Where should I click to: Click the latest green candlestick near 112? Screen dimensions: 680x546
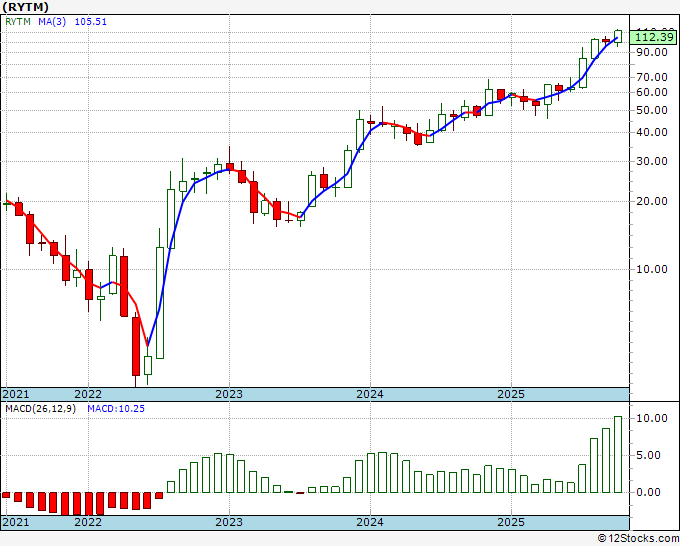pyautogui.click(x=618, y=37)
